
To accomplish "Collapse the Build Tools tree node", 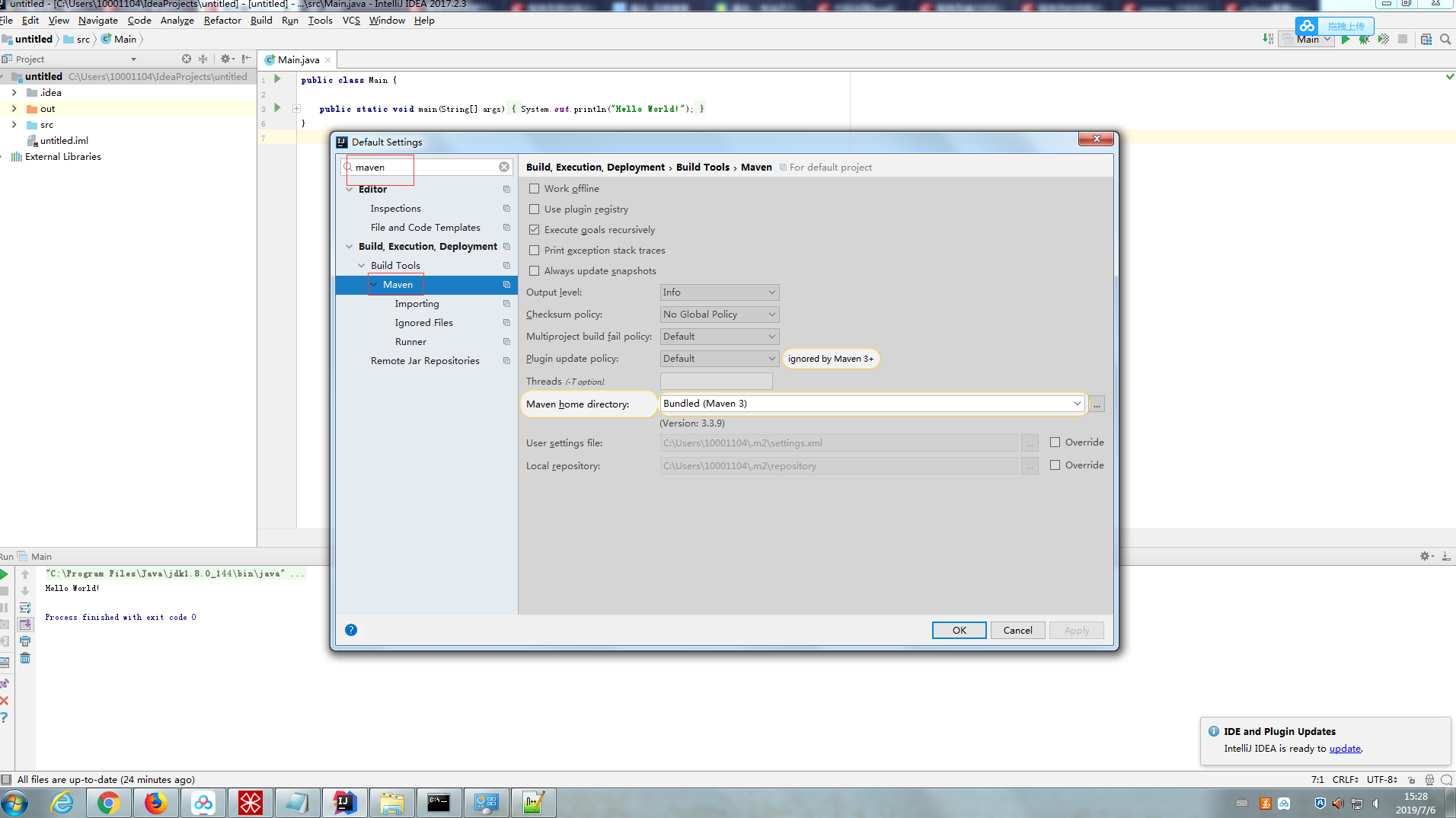I will 362,266.
